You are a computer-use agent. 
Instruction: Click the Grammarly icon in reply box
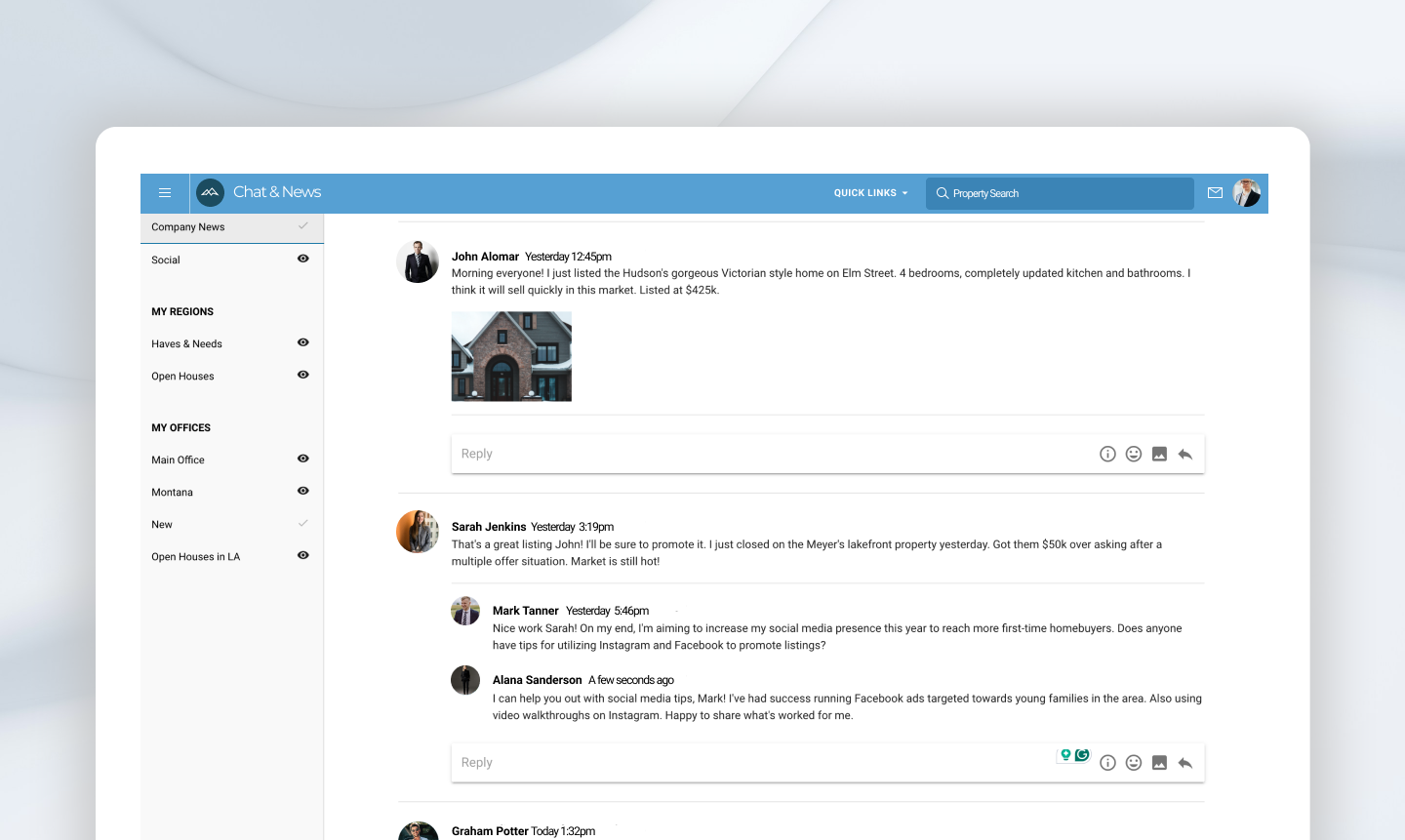(1082, 755)
